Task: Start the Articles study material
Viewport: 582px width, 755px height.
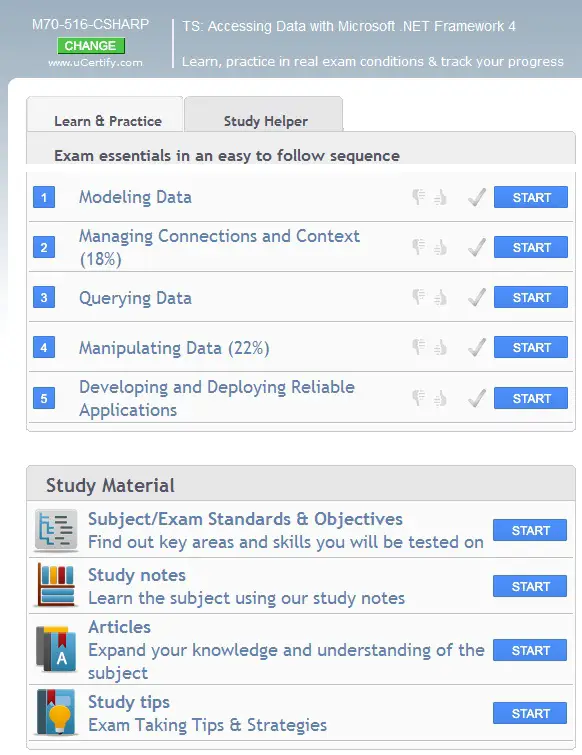Action: 530,650
